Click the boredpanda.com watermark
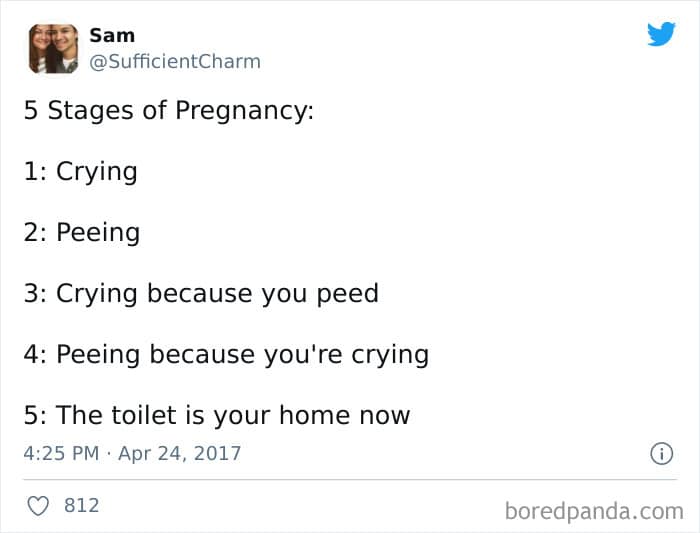Viewport: 700px width, 533px height. 594,511
